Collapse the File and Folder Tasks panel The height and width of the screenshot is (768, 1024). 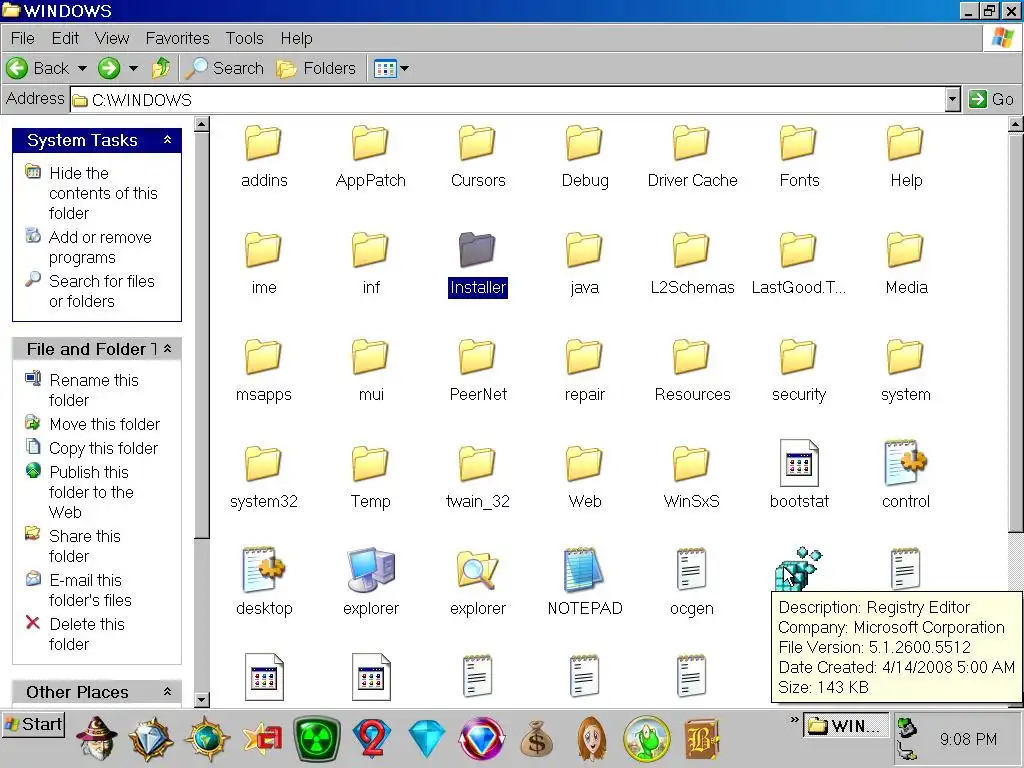coord(167,349)
